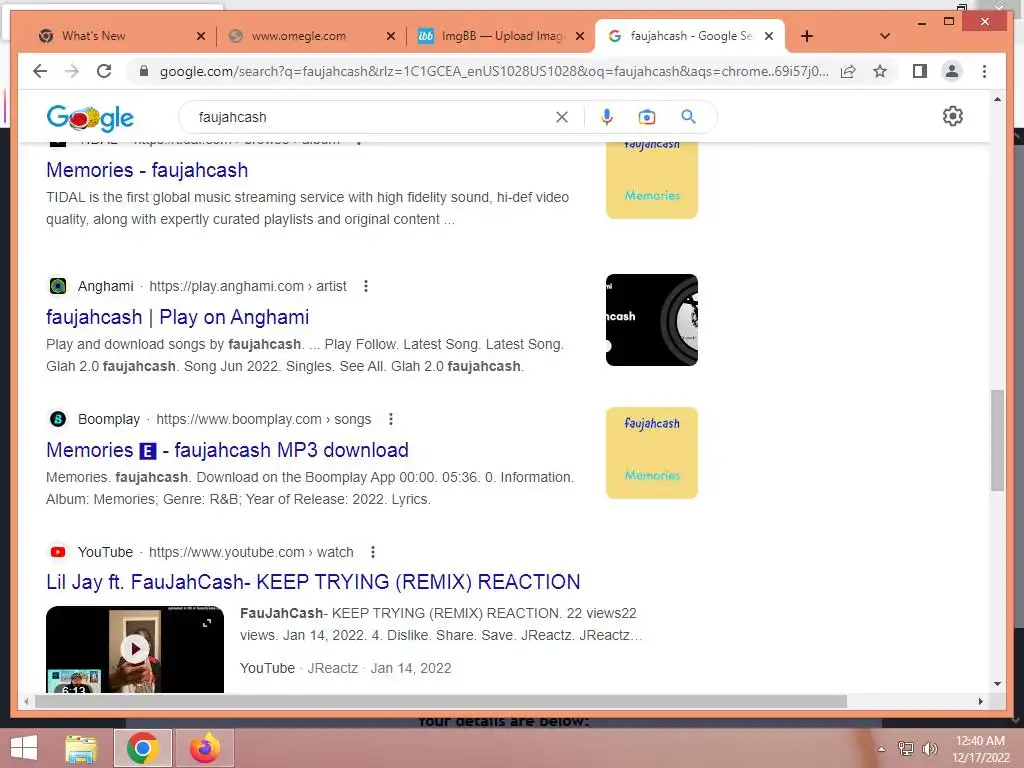
Task: Click the YouTube site favicon
Action: 58,552
